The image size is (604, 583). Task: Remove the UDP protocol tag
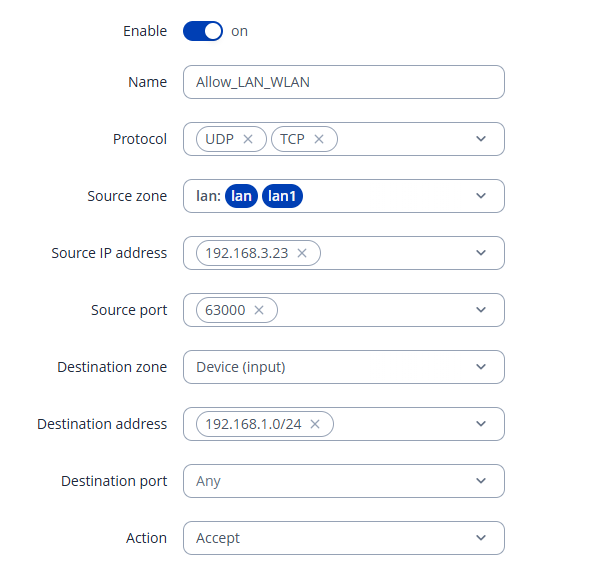(248, 139)
